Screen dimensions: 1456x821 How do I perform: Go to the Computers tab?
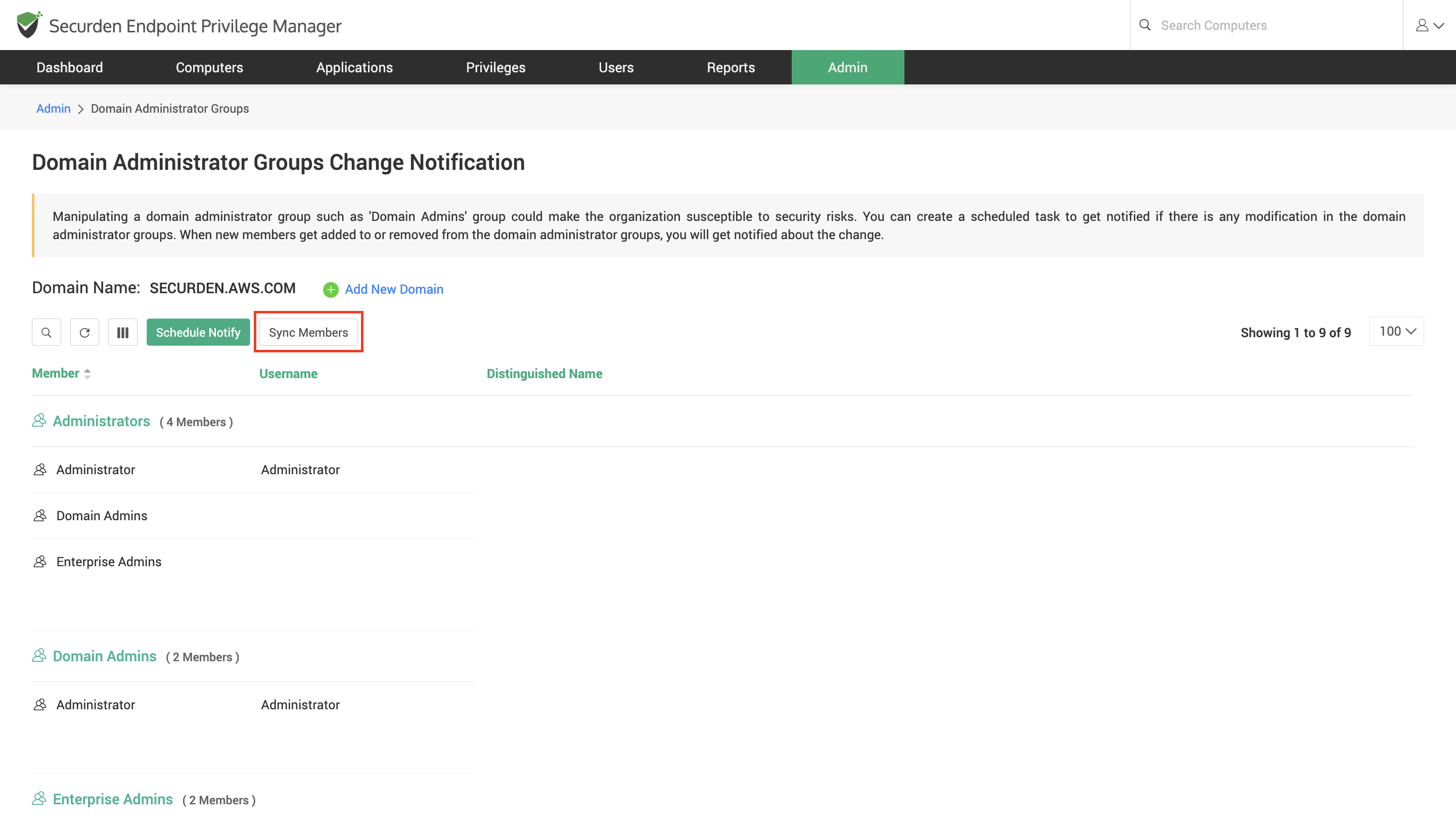click(x=209, y=67)
